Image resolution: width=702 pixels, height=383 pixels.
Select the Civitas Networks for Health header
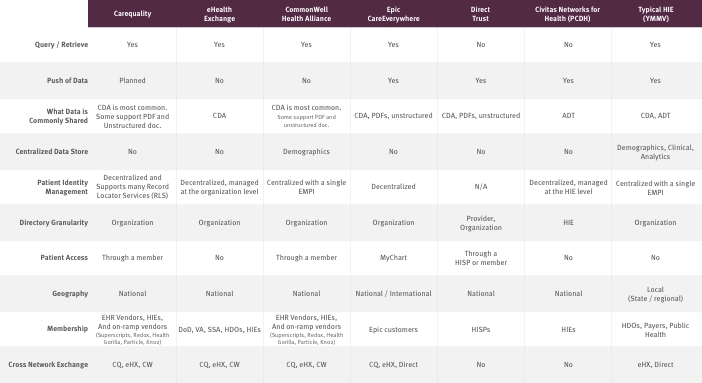click(x=567, y=14)
